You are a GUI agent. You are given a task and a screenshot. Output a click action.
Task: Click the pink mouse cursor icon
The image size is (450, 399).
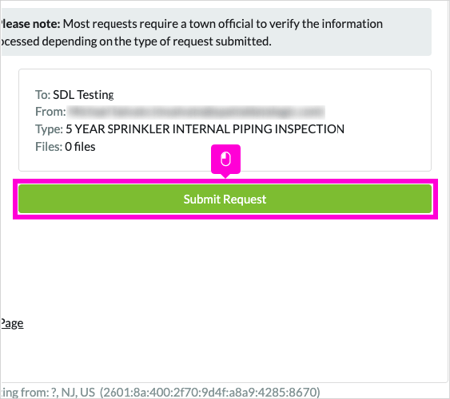pos(226,159)
